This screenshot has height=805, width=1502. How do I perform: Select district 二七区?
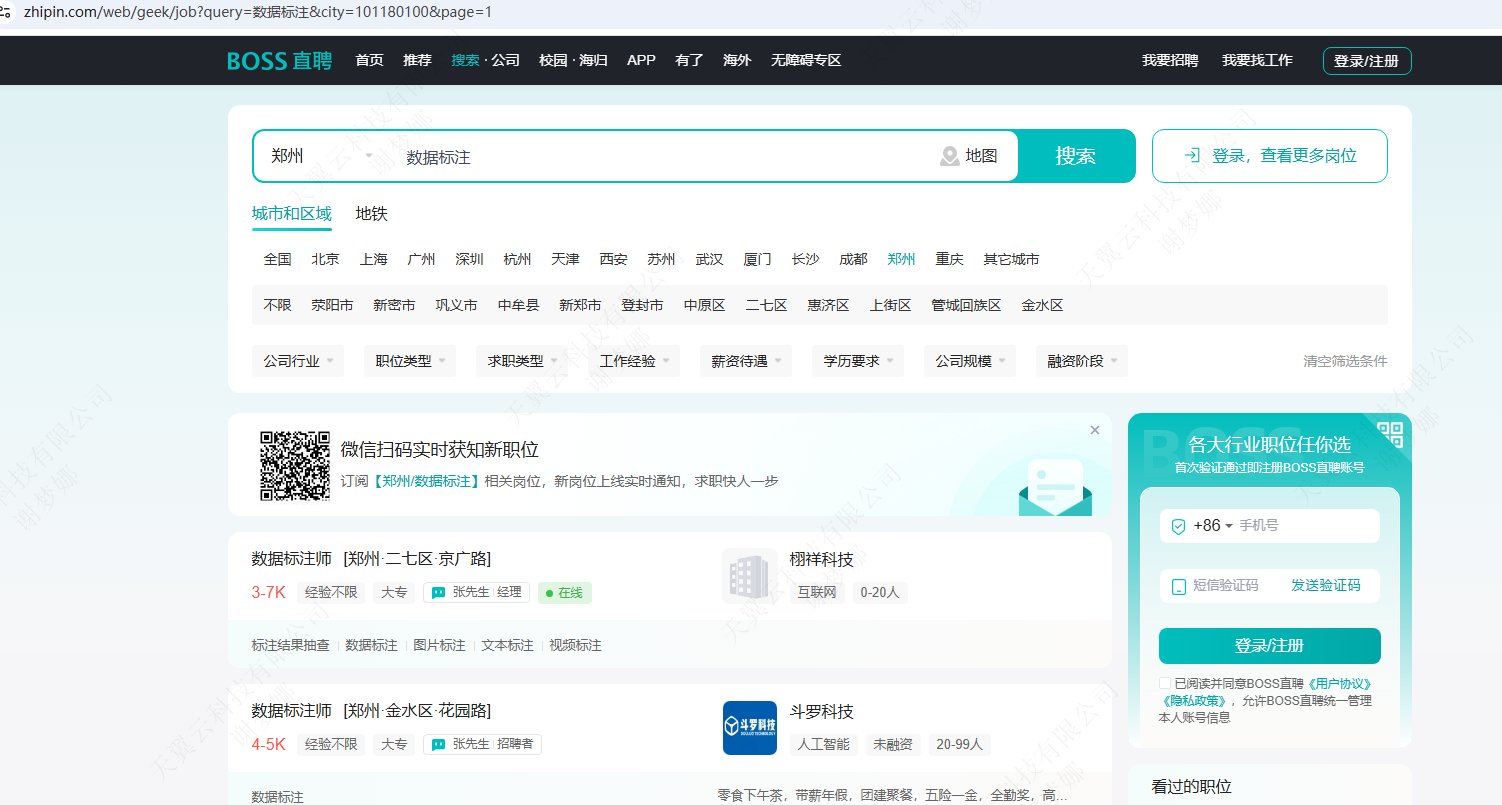point(766,305)
